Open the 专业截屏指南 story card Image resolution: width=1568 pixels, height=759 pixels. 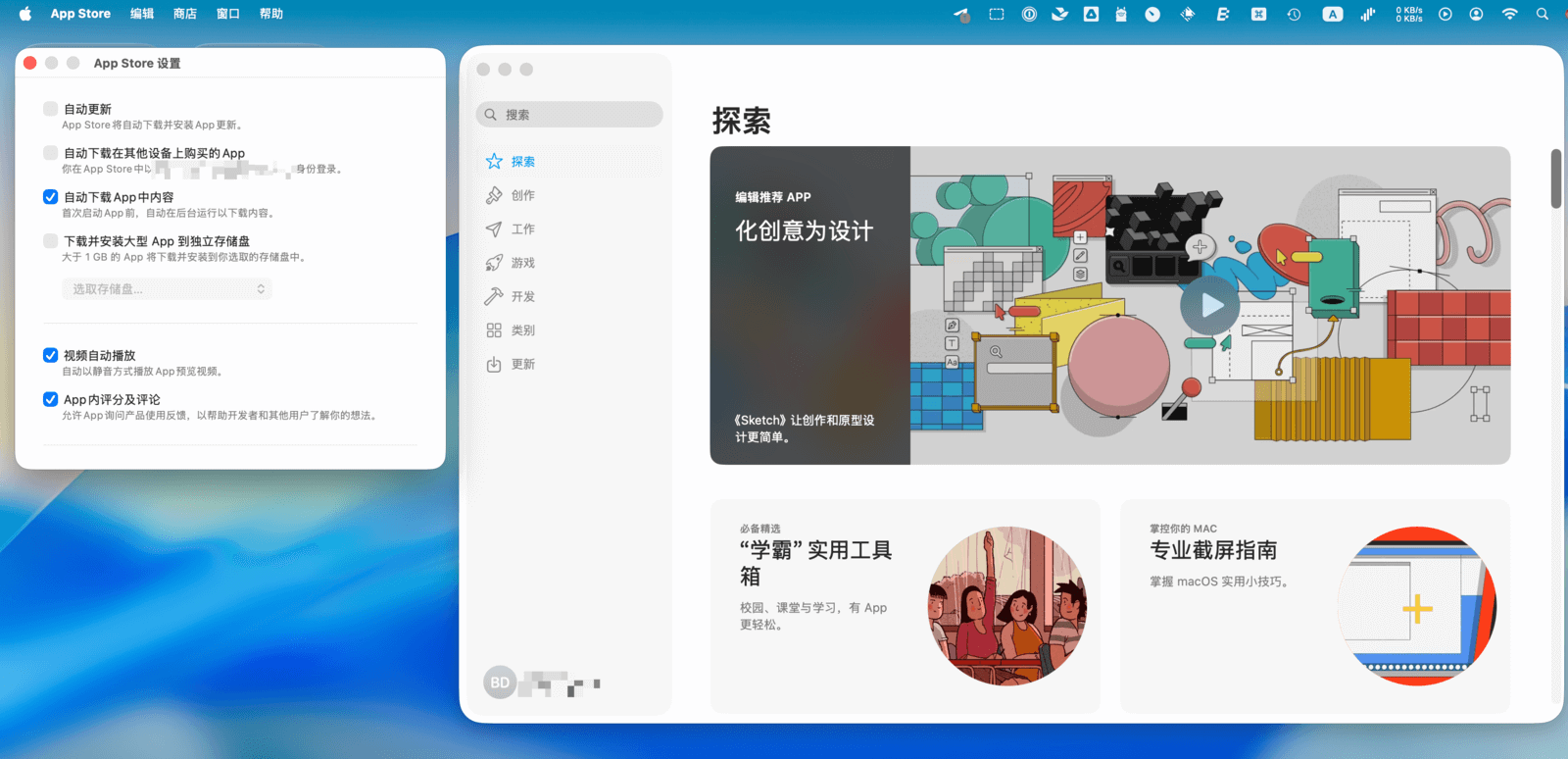click(1314, 605)
